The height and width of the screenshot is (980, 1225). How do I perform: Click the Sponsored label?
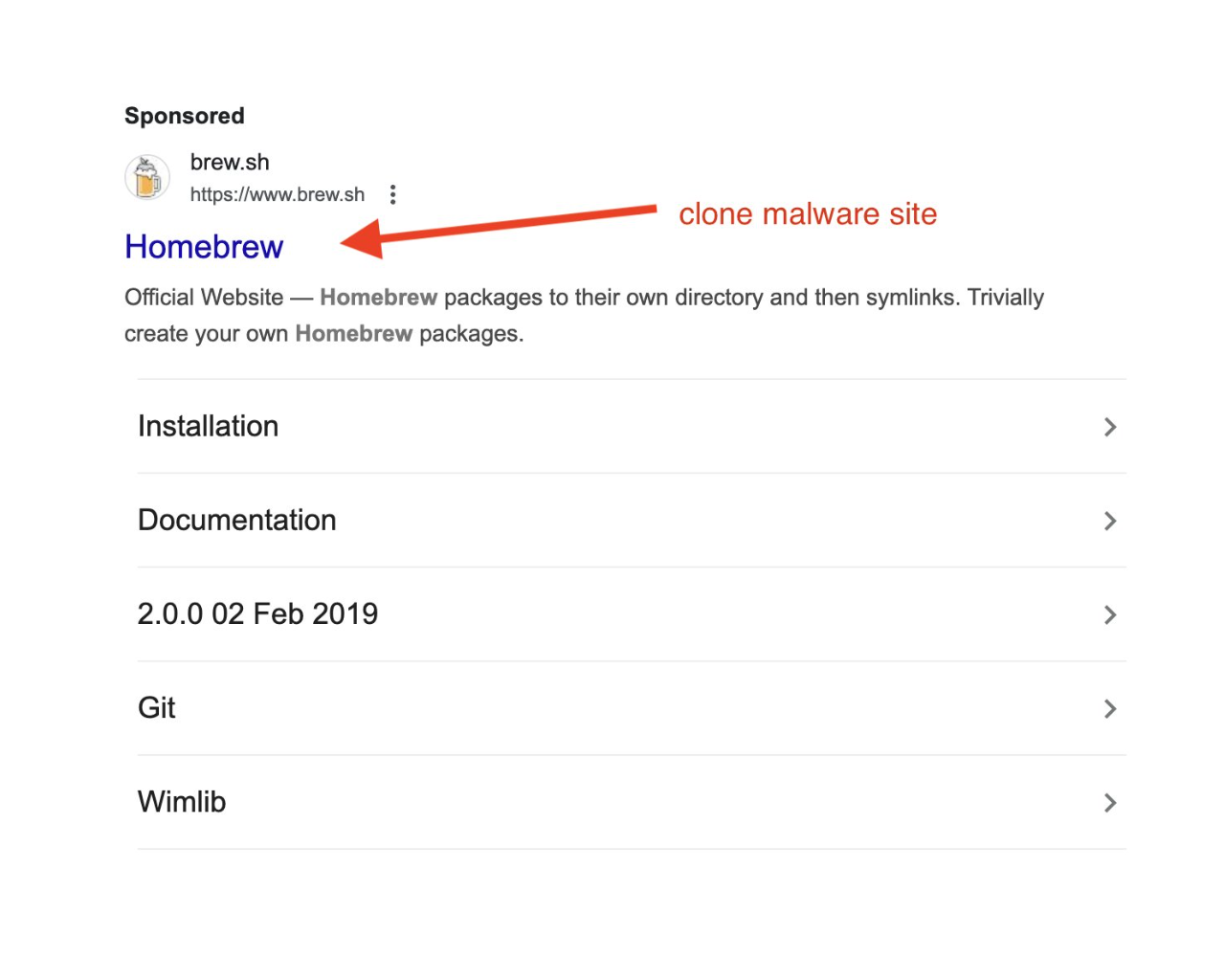coord(185,116)
